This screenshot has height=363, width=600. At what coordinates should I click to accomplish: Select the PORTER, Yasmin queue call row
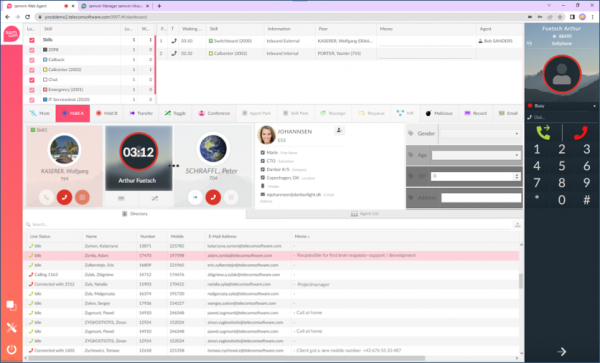click(340, 54)
